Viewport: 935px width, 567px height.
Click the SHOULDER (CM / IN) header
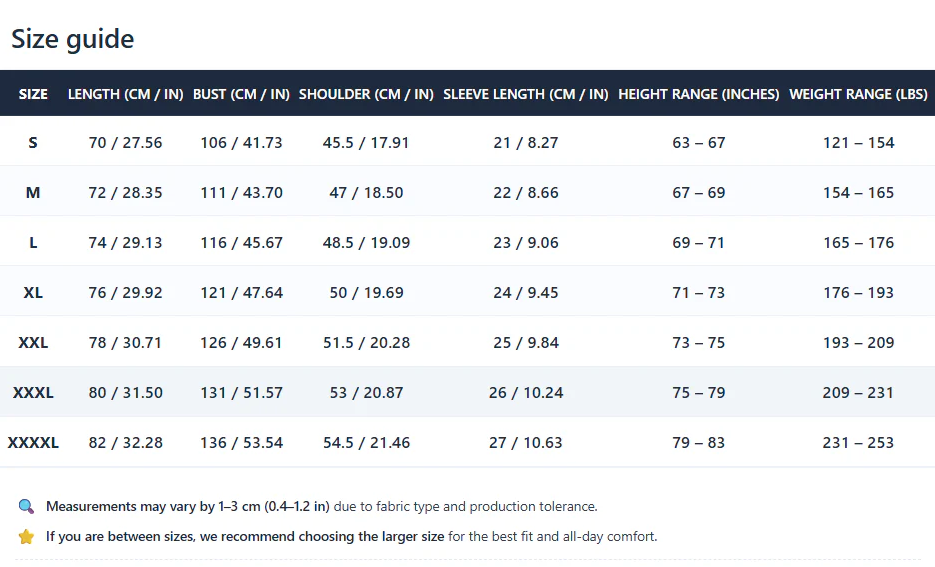point(366,94)
